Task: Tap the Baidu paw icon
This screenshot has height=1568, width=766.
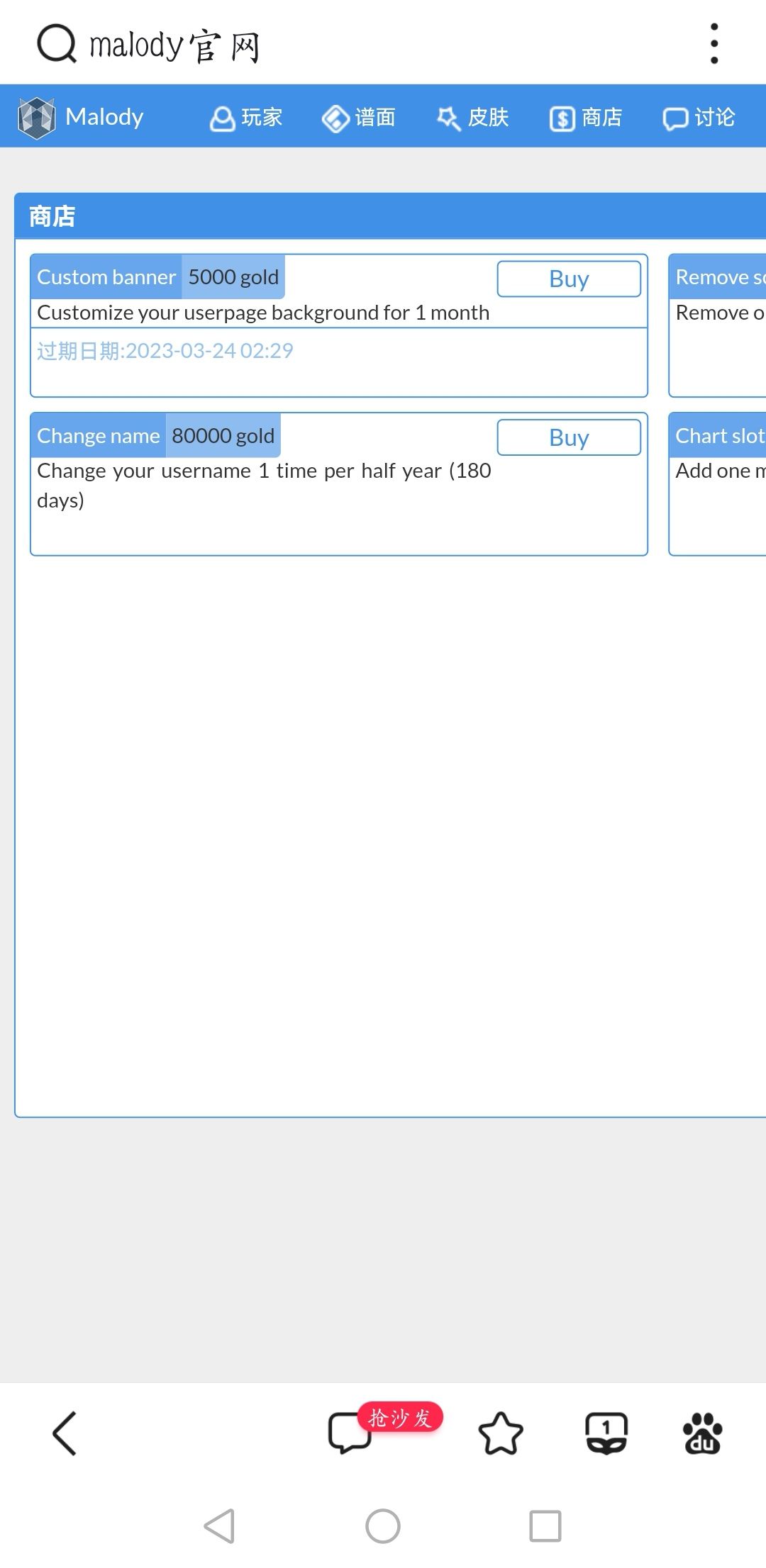Action: point(702,1433)
